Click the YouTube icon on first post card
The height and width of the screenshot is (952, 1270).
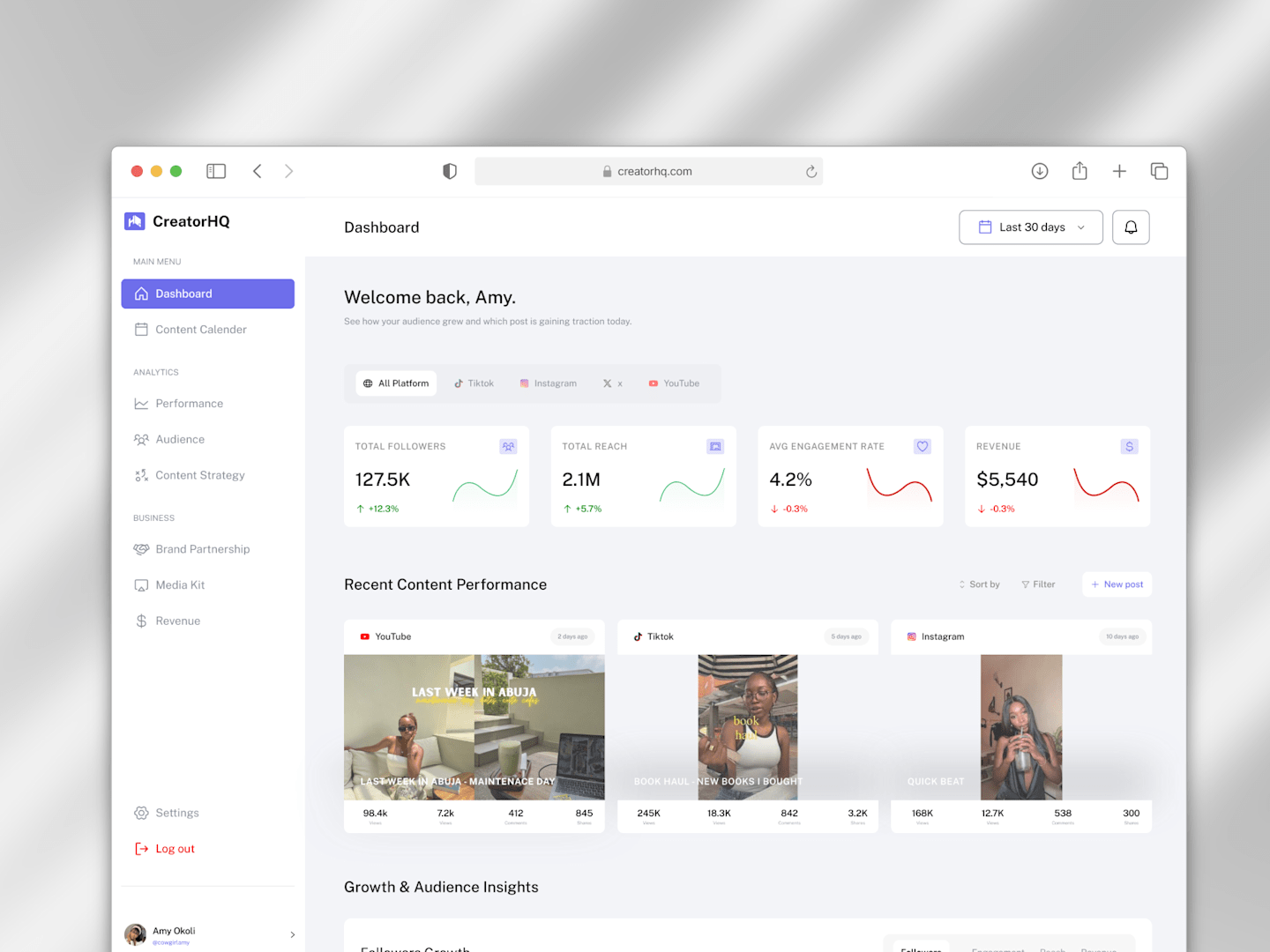(364, 636)
